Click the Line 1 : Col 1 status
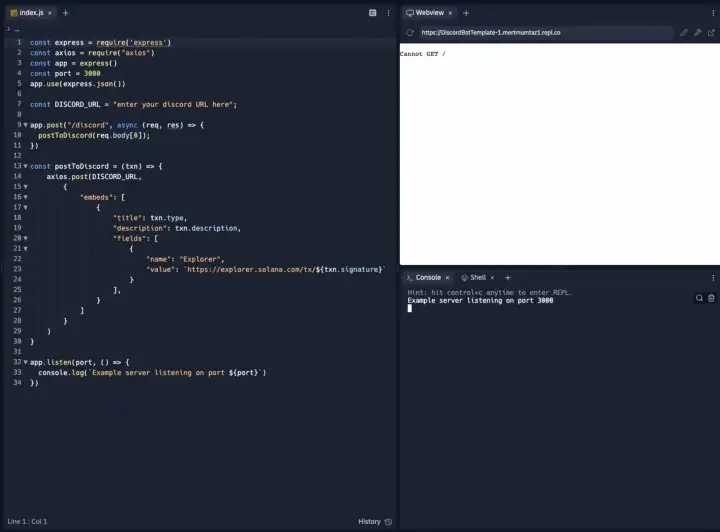The height and width of the screenshot is (532, 720). [27, 521]
